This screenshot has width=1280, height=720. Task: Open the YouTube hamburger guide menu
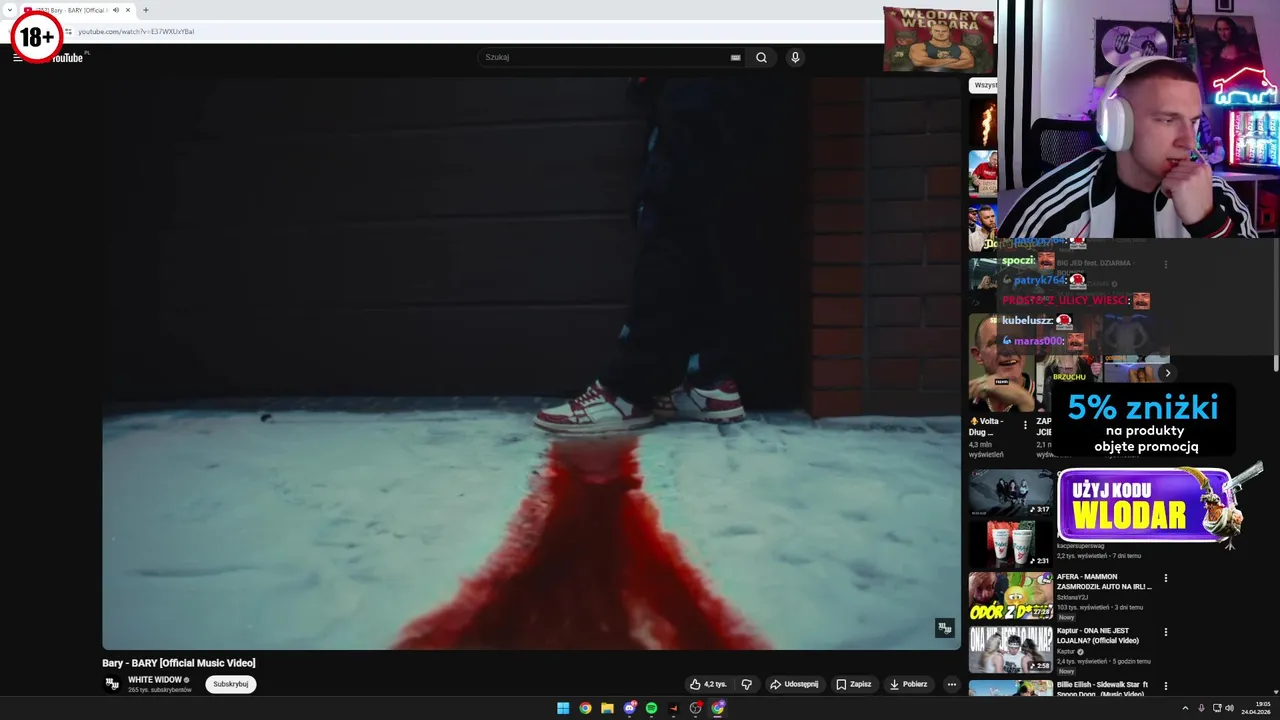(17, 58)
